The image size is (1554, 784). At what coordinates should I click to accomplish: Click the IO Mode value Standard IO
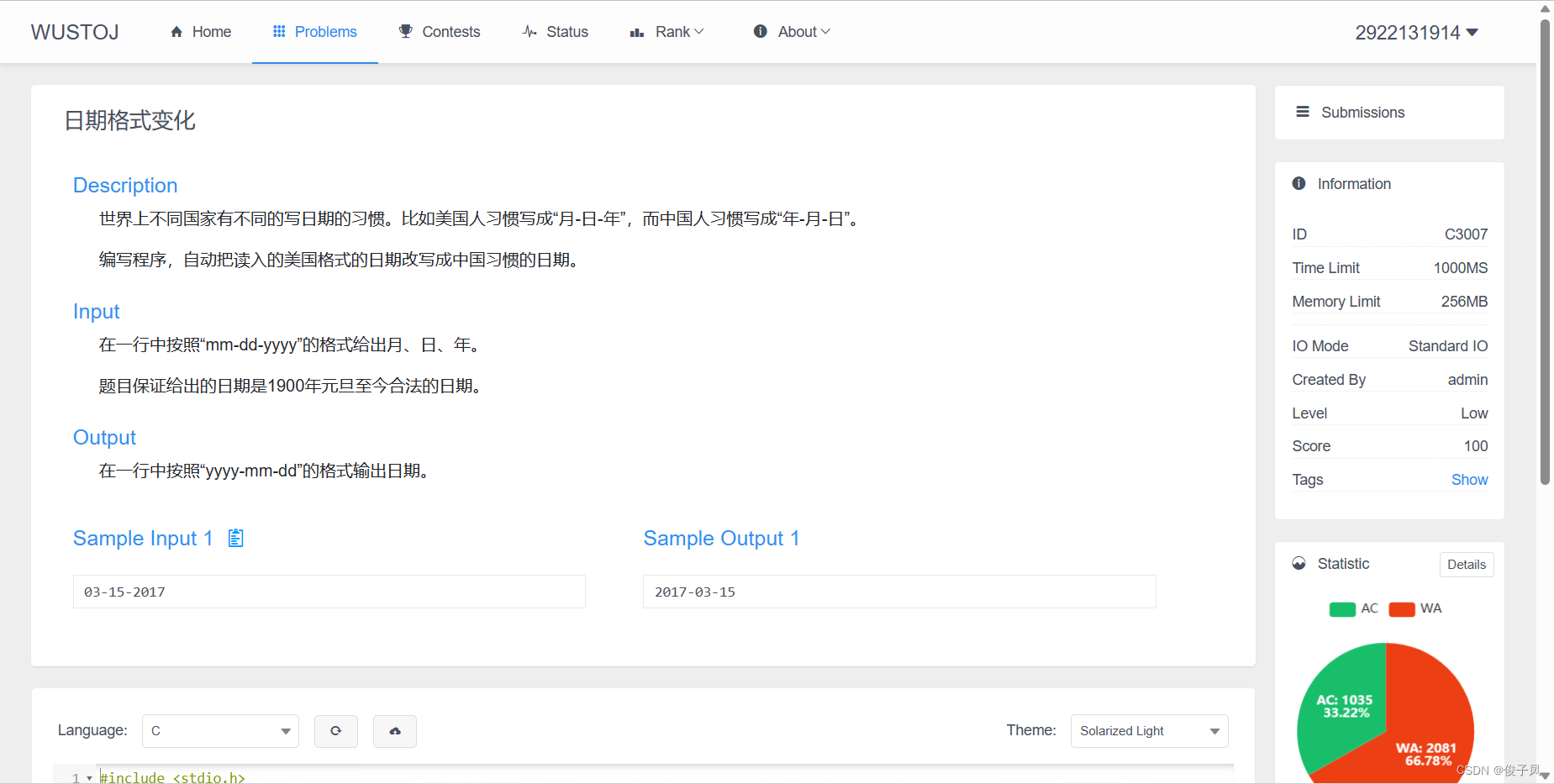(x=1448, y=346)
